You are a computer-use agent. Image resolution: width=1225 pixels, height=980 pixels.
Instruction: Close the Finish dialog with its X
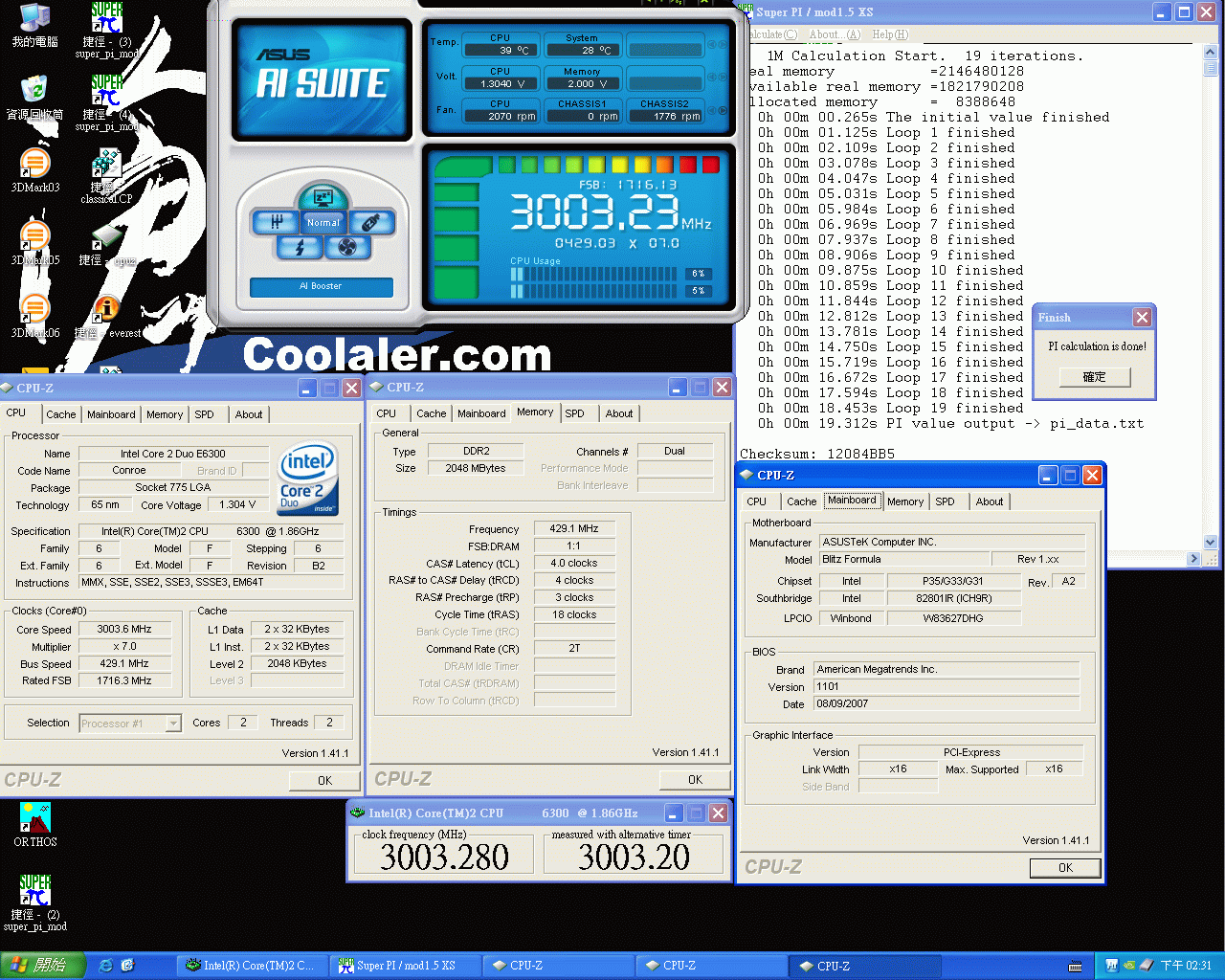point(1142,317)
